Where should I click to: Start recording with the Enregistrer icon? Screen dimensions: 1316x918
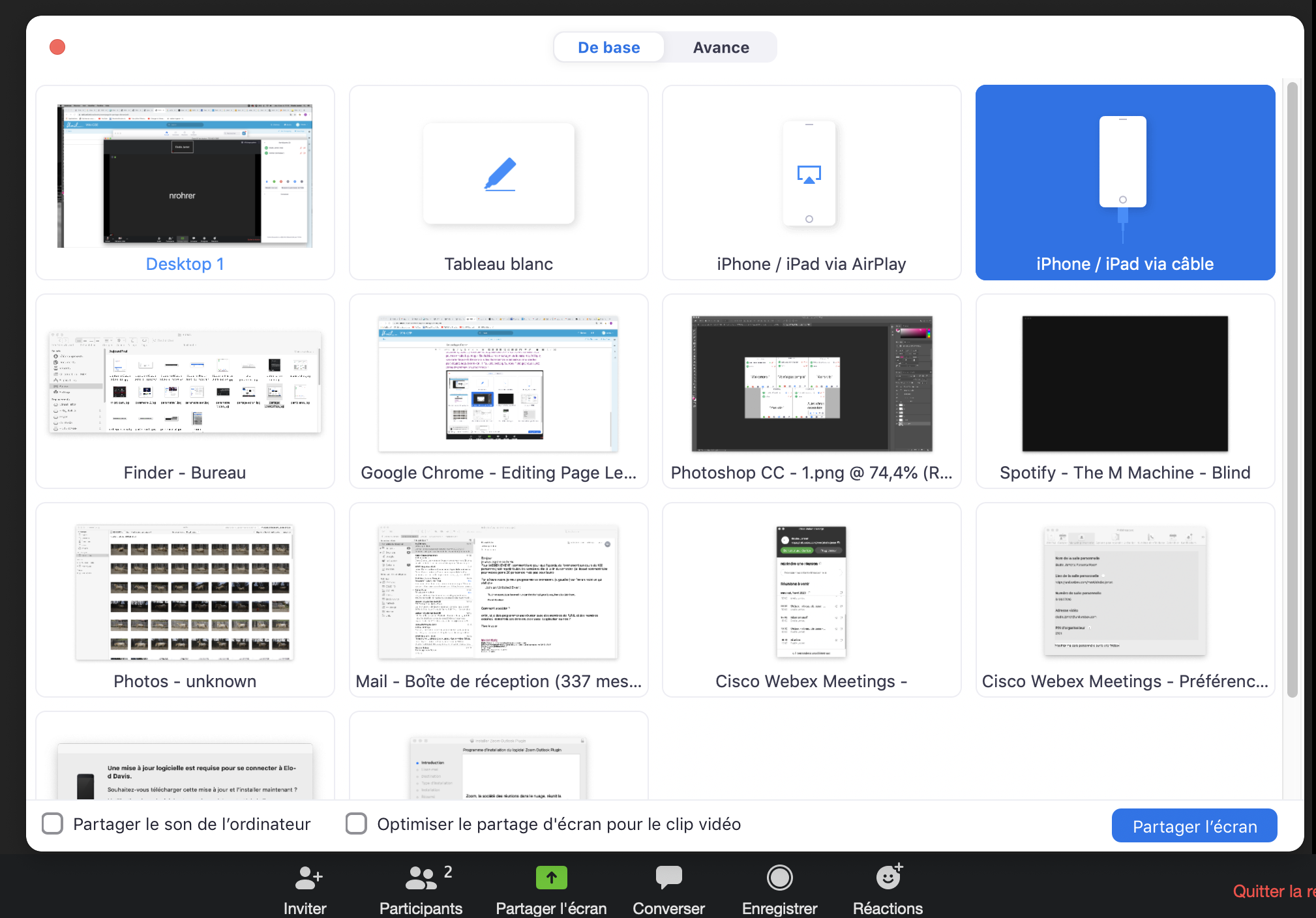[779, 878]
